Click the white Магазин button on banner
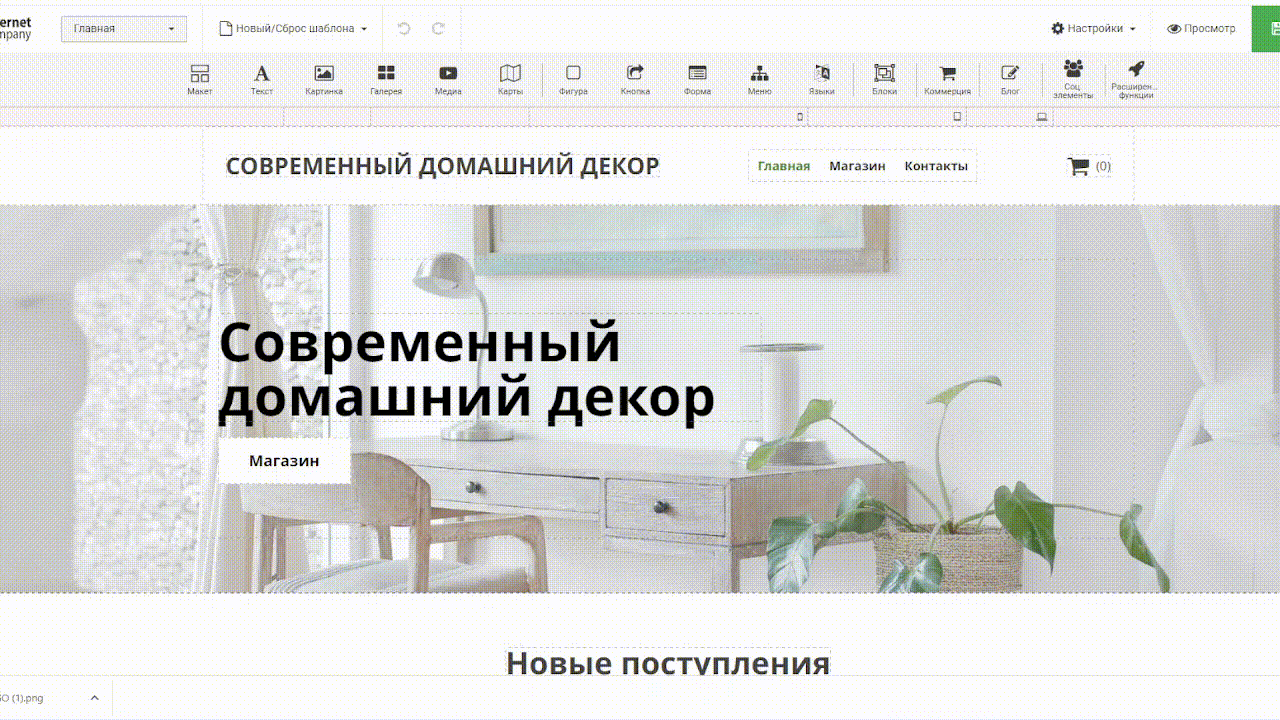The width and height of the screenshot is (1280, 720). 284,461
